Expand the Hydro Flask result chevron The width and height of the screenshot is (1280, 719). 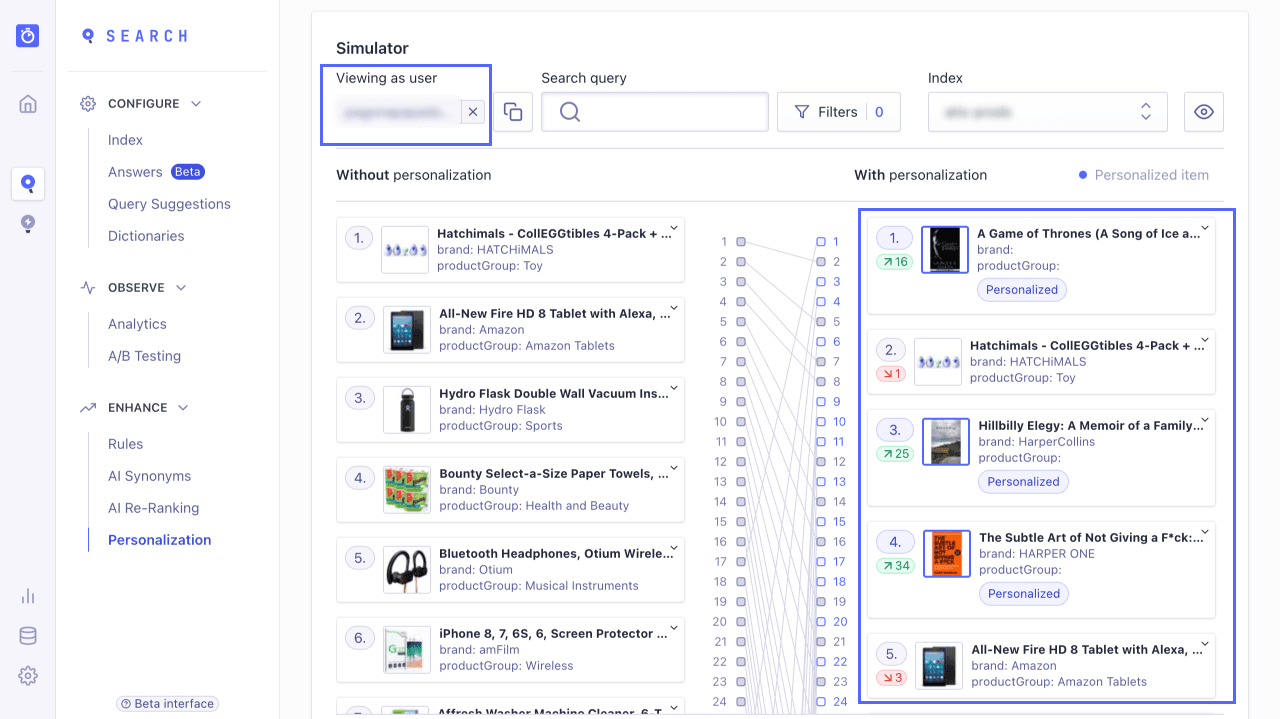[674, 388]
